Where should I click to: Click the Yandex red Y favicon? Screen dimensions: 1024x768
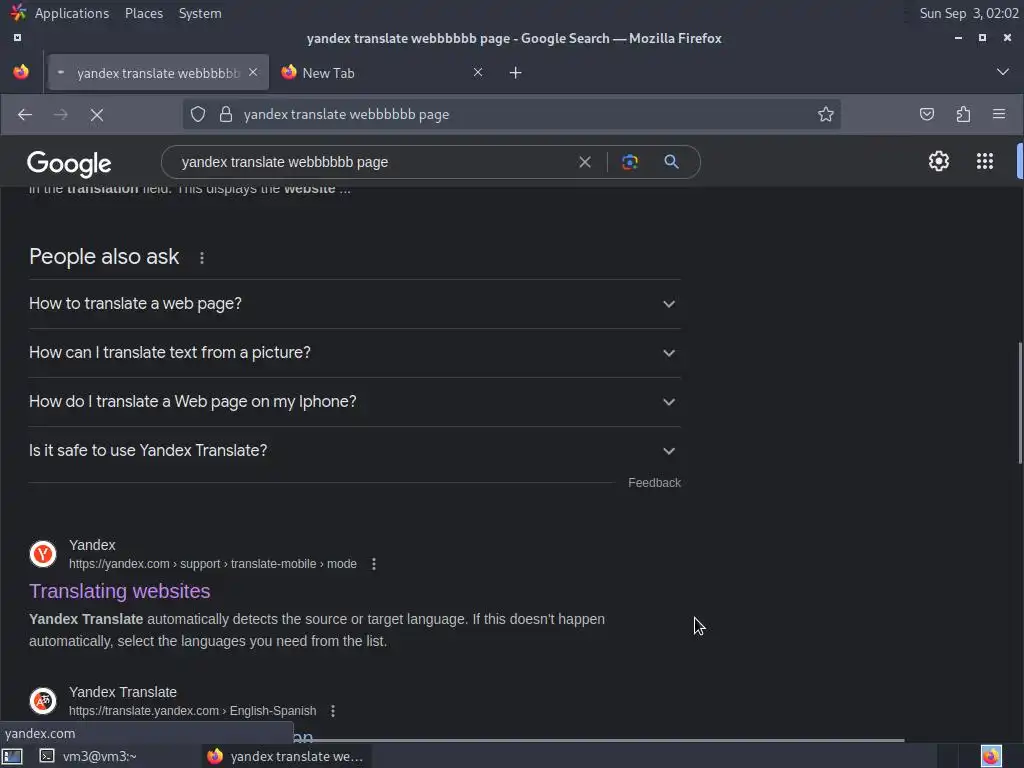(x=43, y=554)
